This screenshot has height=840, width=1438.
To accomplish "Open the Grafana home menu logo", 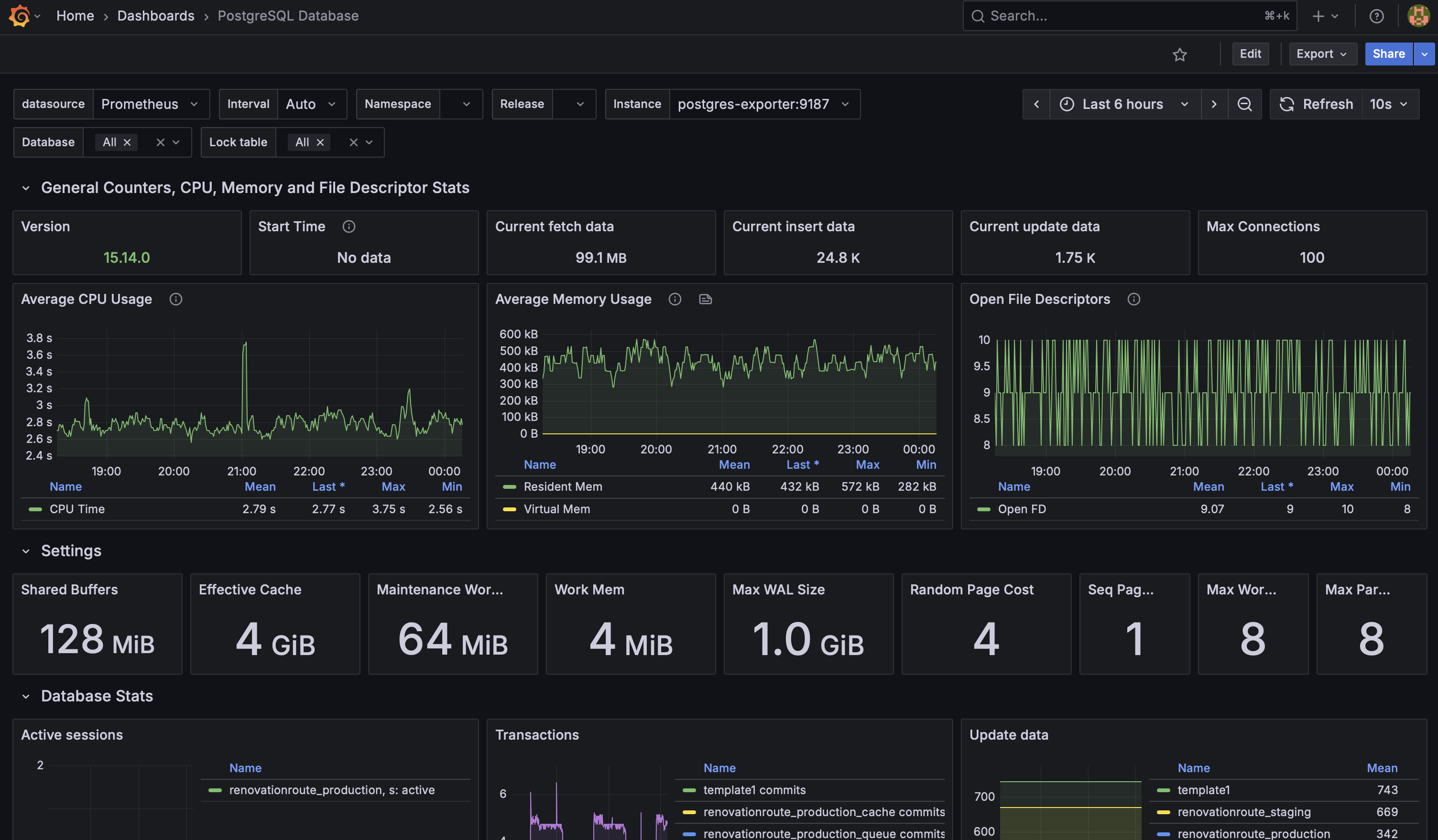I will pos(20,15).
